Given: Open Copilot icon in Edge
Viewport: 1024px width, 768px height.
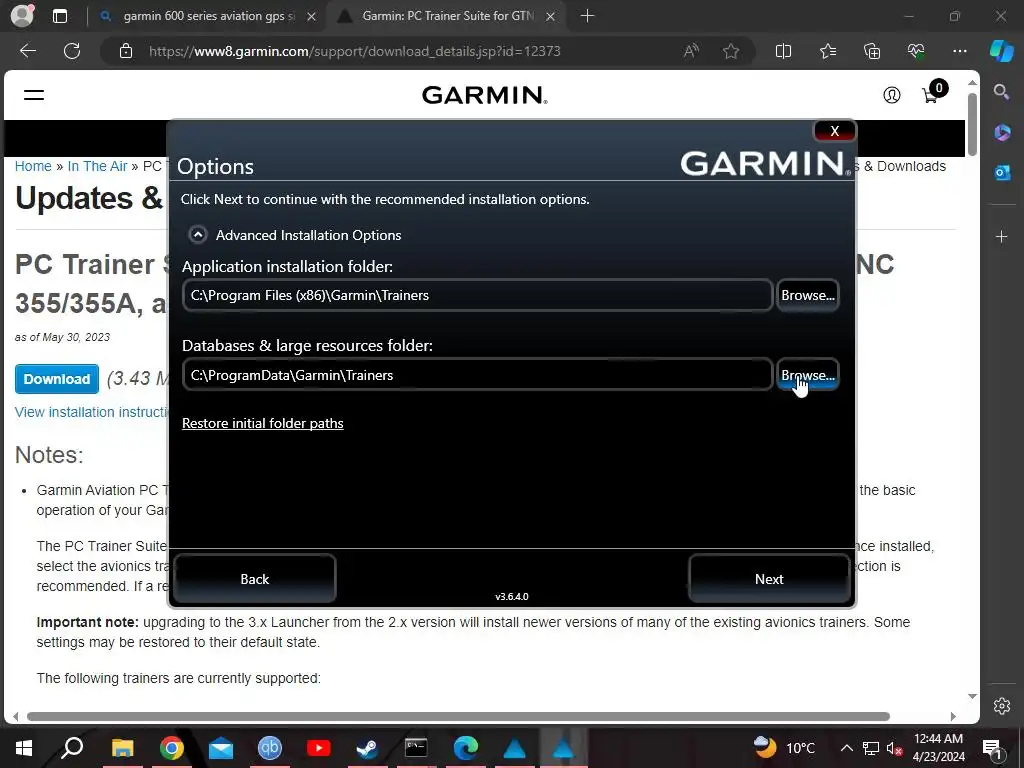Looking at the screenshot, I should tap(1001, 51).
